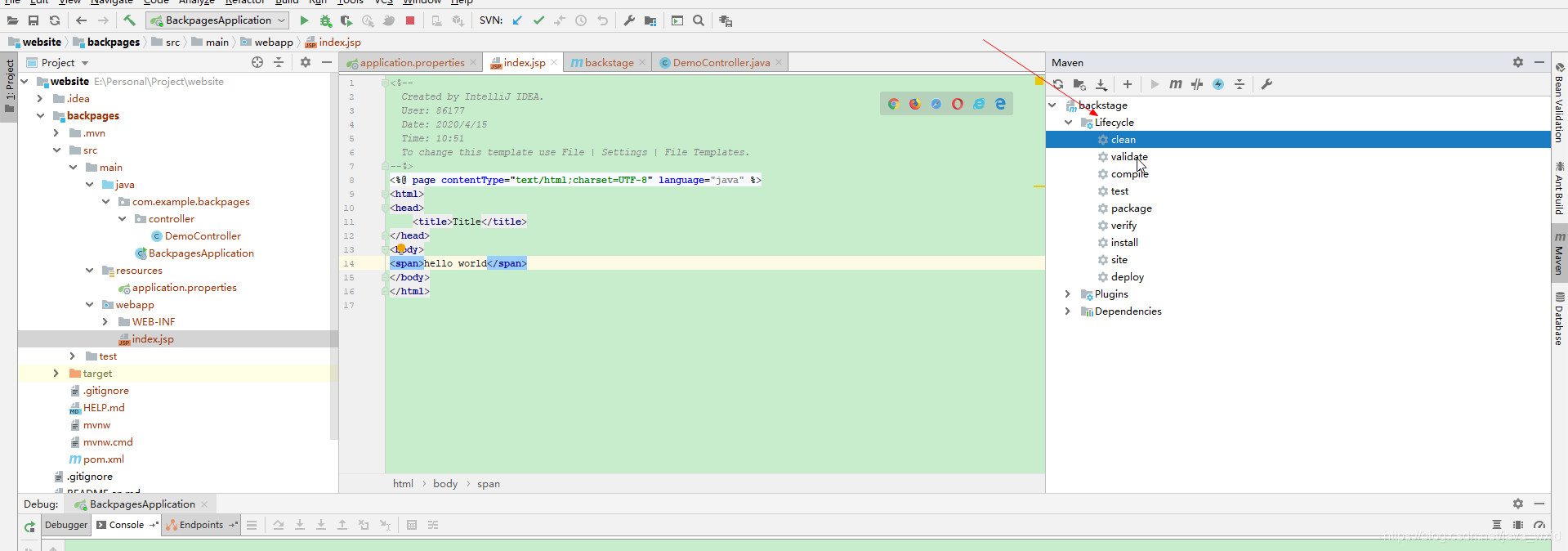Expand the .idea folder
The height and width of the screenshot is (551, 1568).
[x=40, y=99]
